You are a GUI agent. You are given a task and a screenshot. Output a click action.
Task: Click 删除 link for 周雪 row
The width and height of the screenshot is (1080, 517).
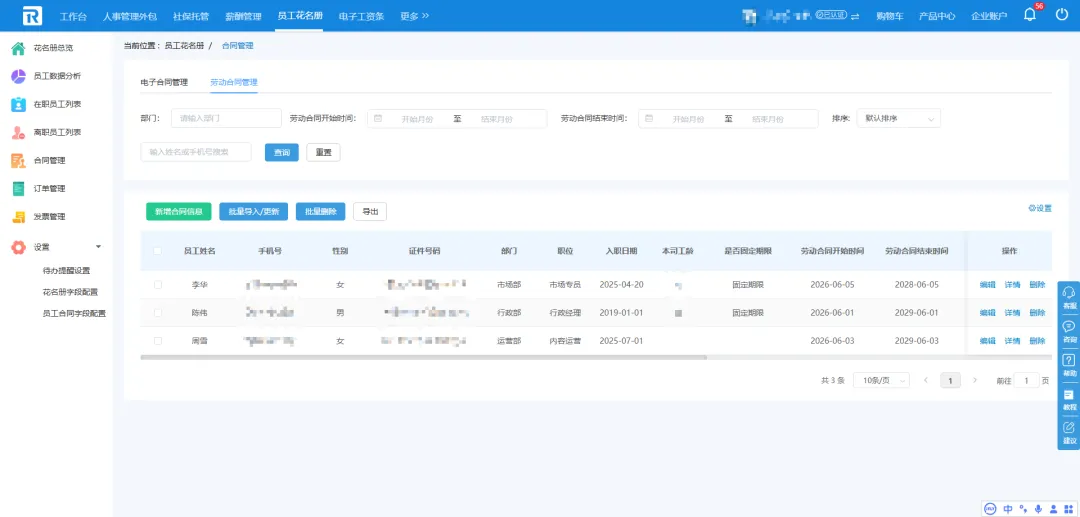(x=1037, y=341)
